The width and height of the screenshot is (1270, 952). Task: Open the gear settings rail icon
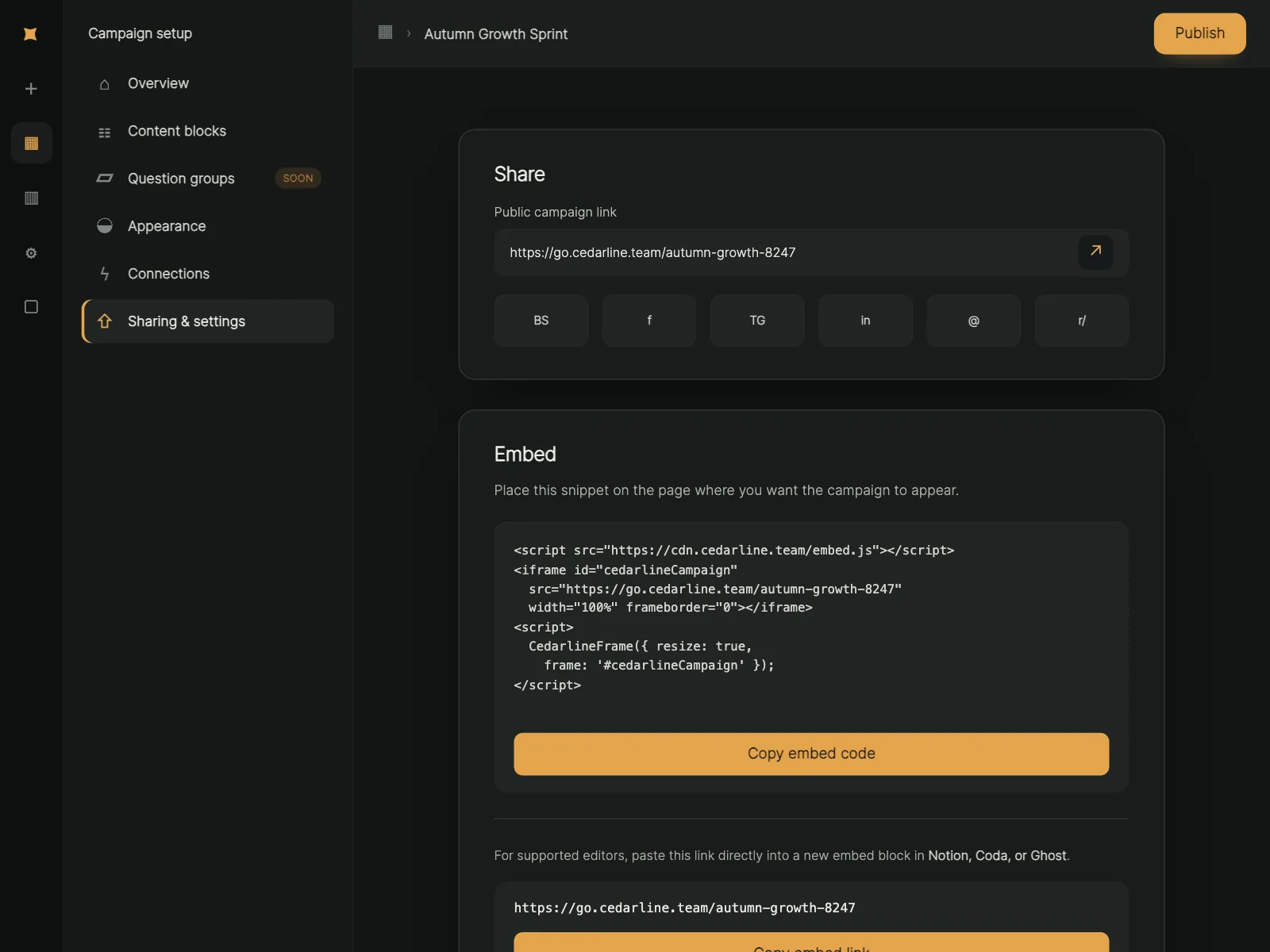(x=31, y=253)
